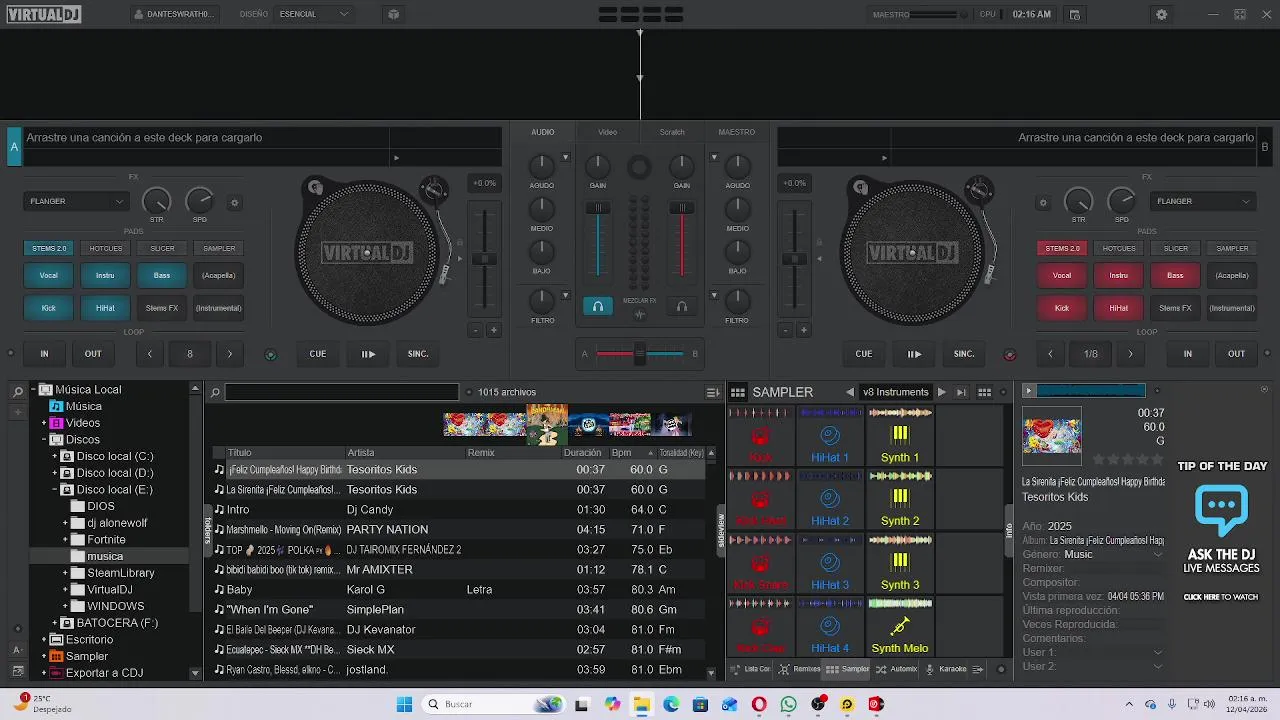Select deck A Slicer pad mode
The height and width of the screenshot is (720, 1280).
coord(162,248)
